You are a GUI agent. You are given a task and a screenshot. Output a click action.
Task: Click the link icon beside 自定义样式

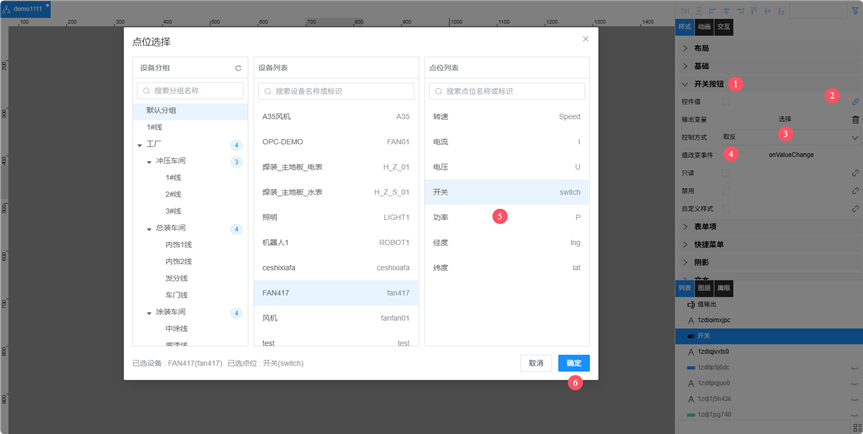(x=855, y=209)
